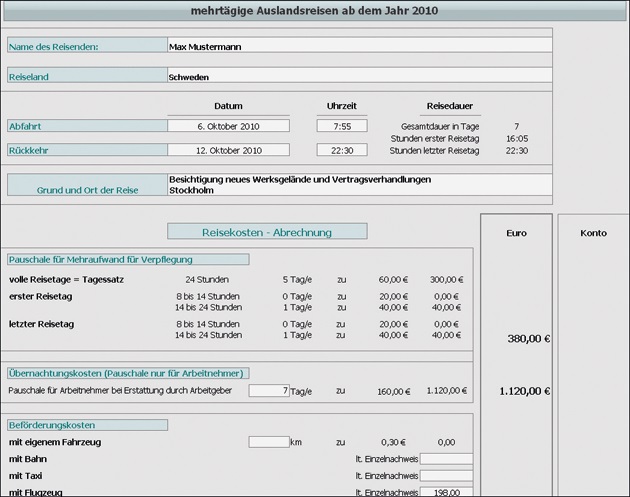Click the 'mit Taxi' Einzelnachweis amount field
630x497 pixels.
(446, 476)
